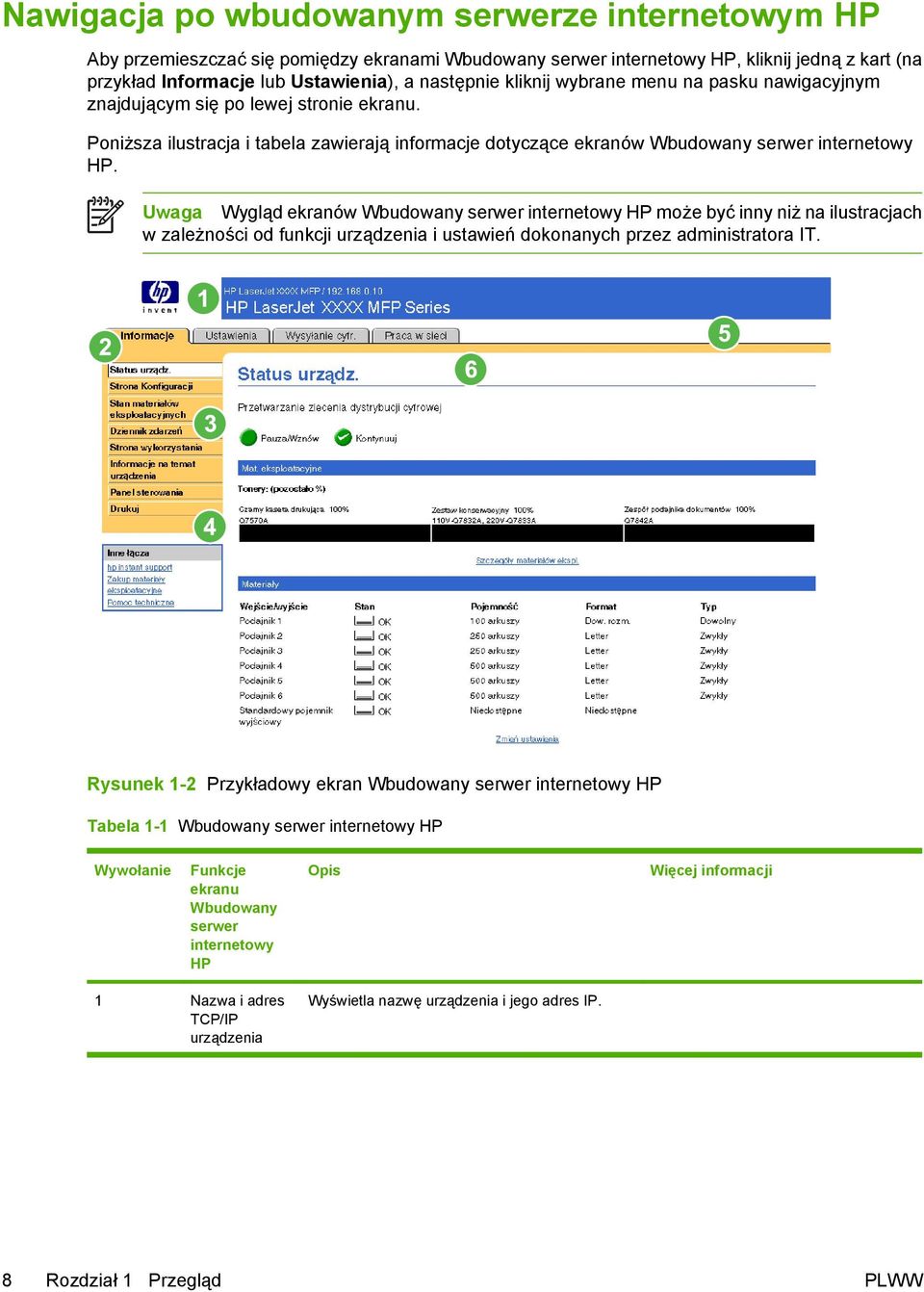The height and width of the screenshot is (1292, 924).
Task: Click the tray status icon for Podajnik 5
Action: tap(364, 682)
